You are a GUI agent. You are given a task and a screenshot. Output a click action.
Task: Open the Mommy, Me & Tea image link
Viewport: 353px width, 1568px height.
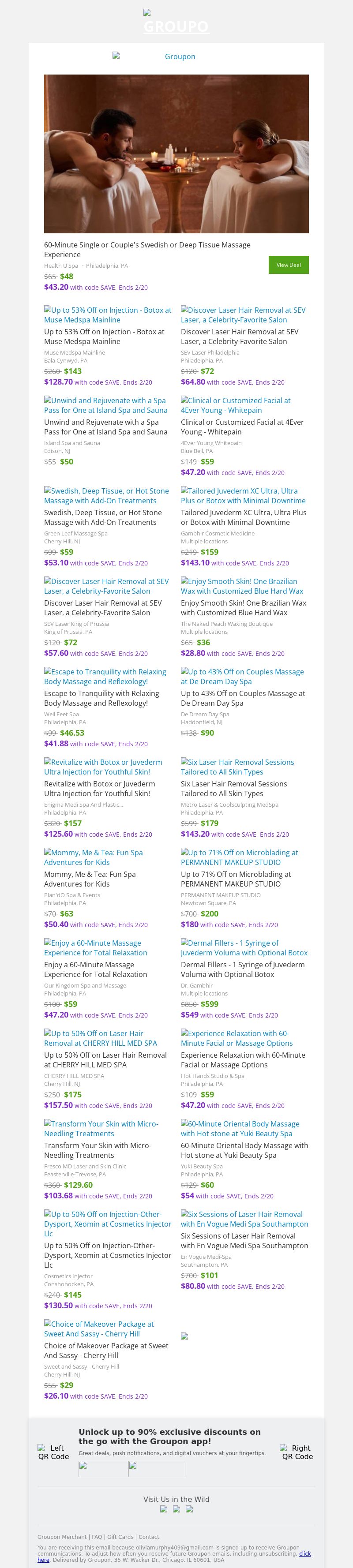coord(93,857)
